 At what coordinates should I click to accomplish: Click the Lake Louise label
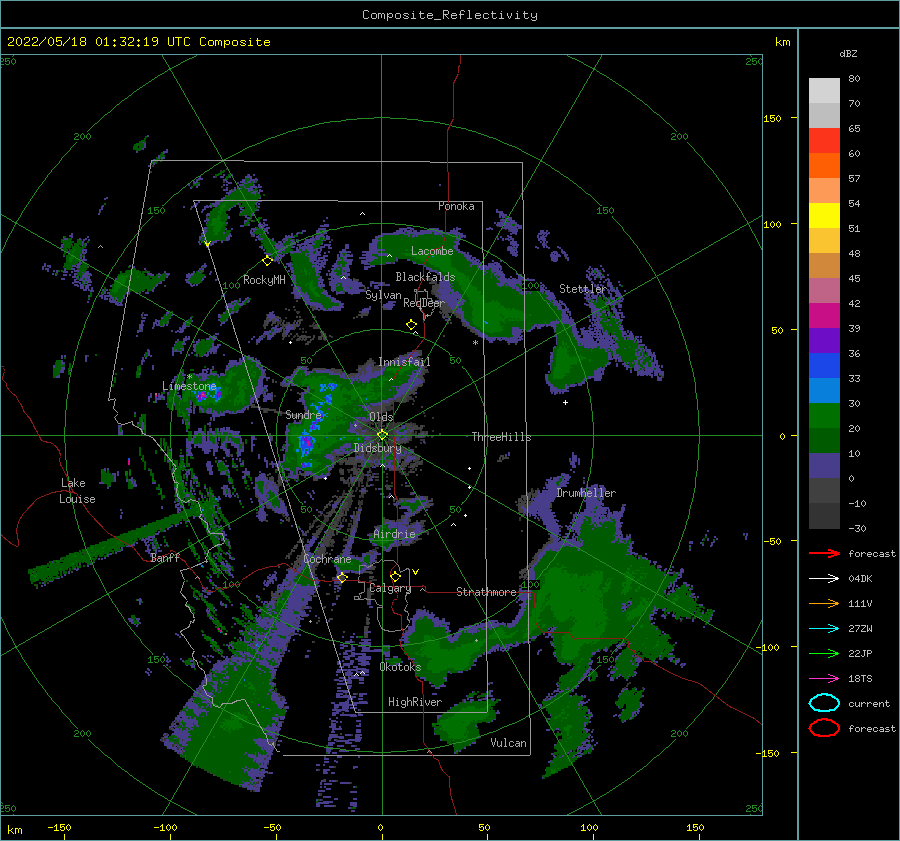pos(77,491)
